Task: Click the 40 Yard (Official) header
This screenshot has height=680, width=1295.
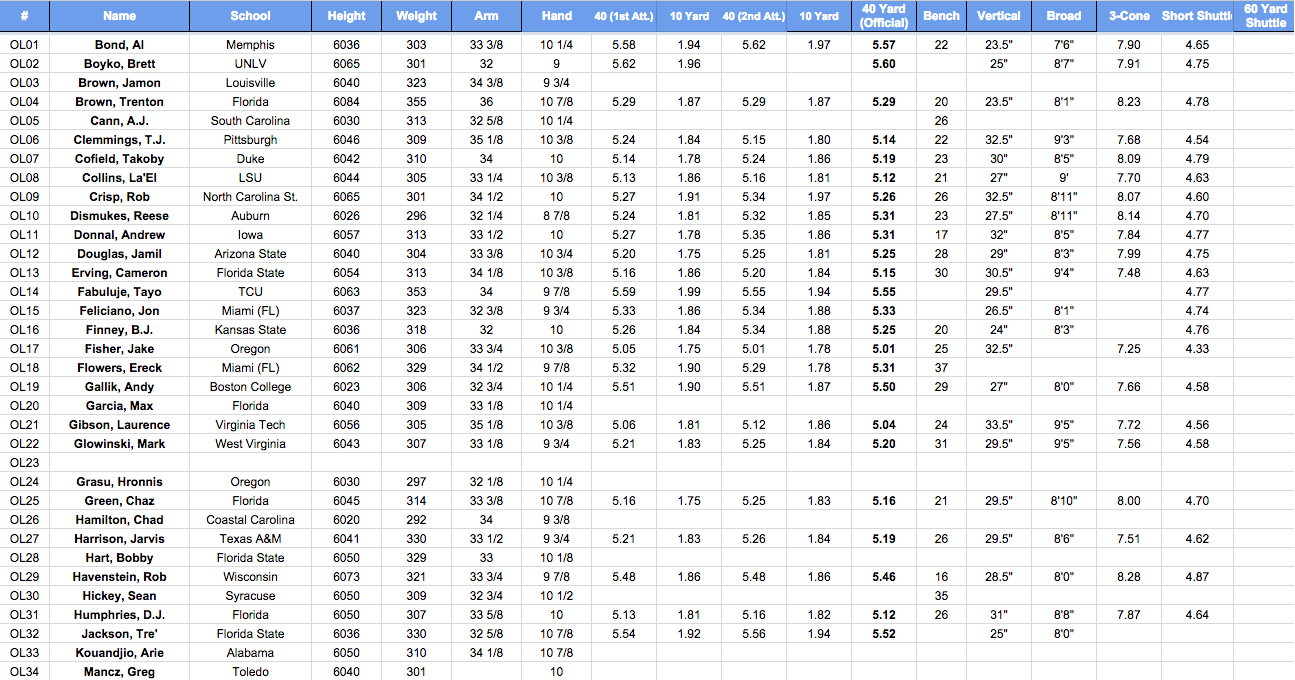Action: pos(884,16)
